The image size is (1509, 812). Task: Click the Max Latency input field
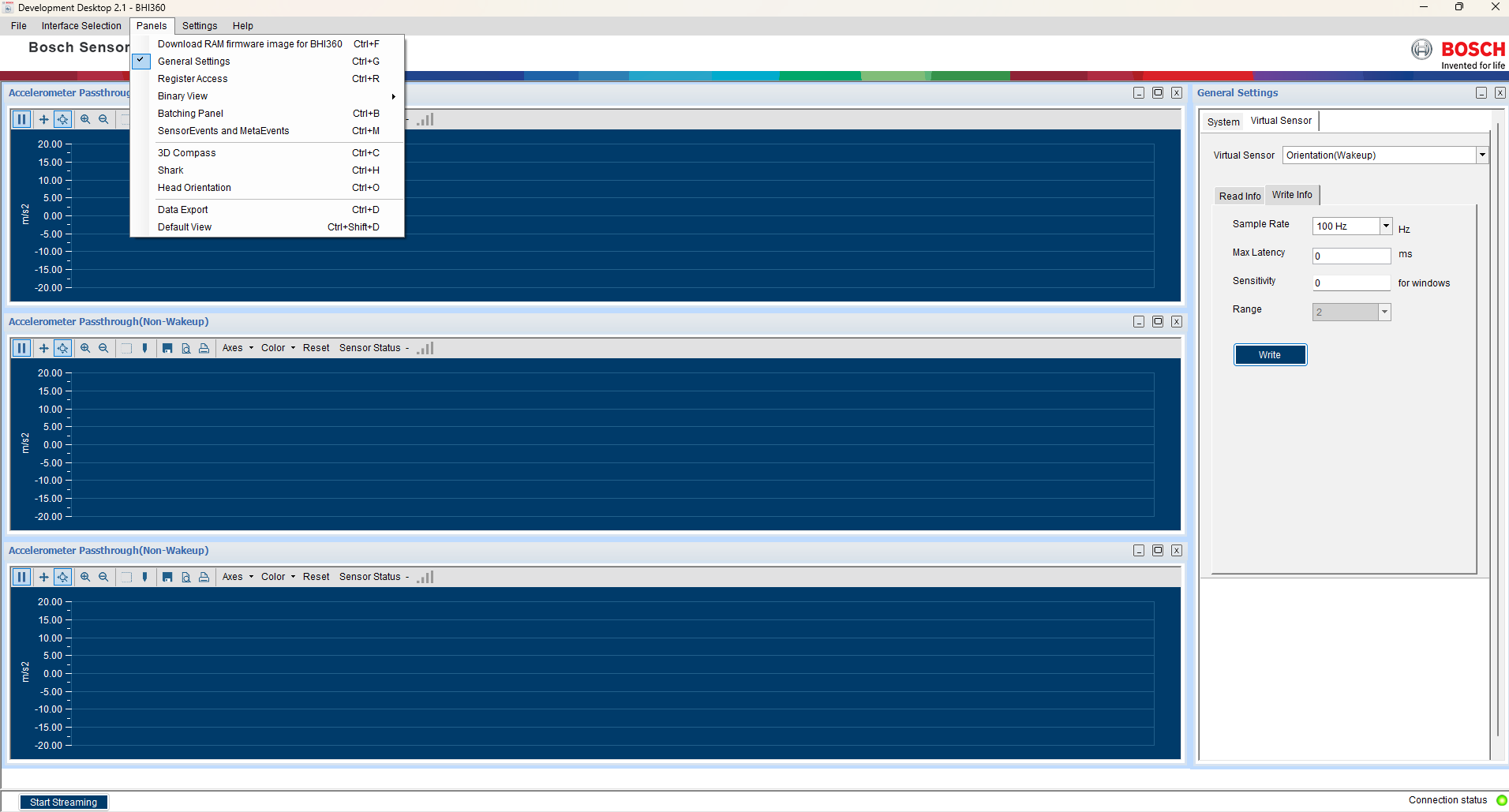1351,256
